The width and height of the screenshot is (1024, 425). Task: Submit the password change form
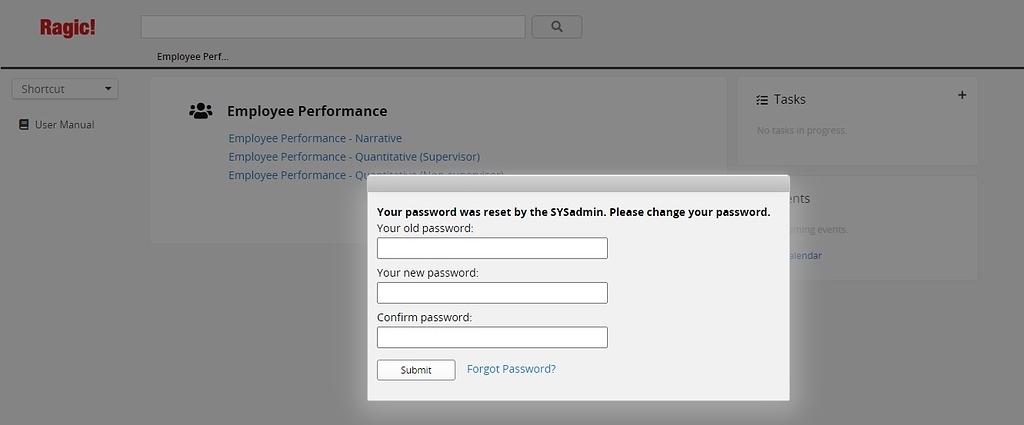(x=416, y=370)
